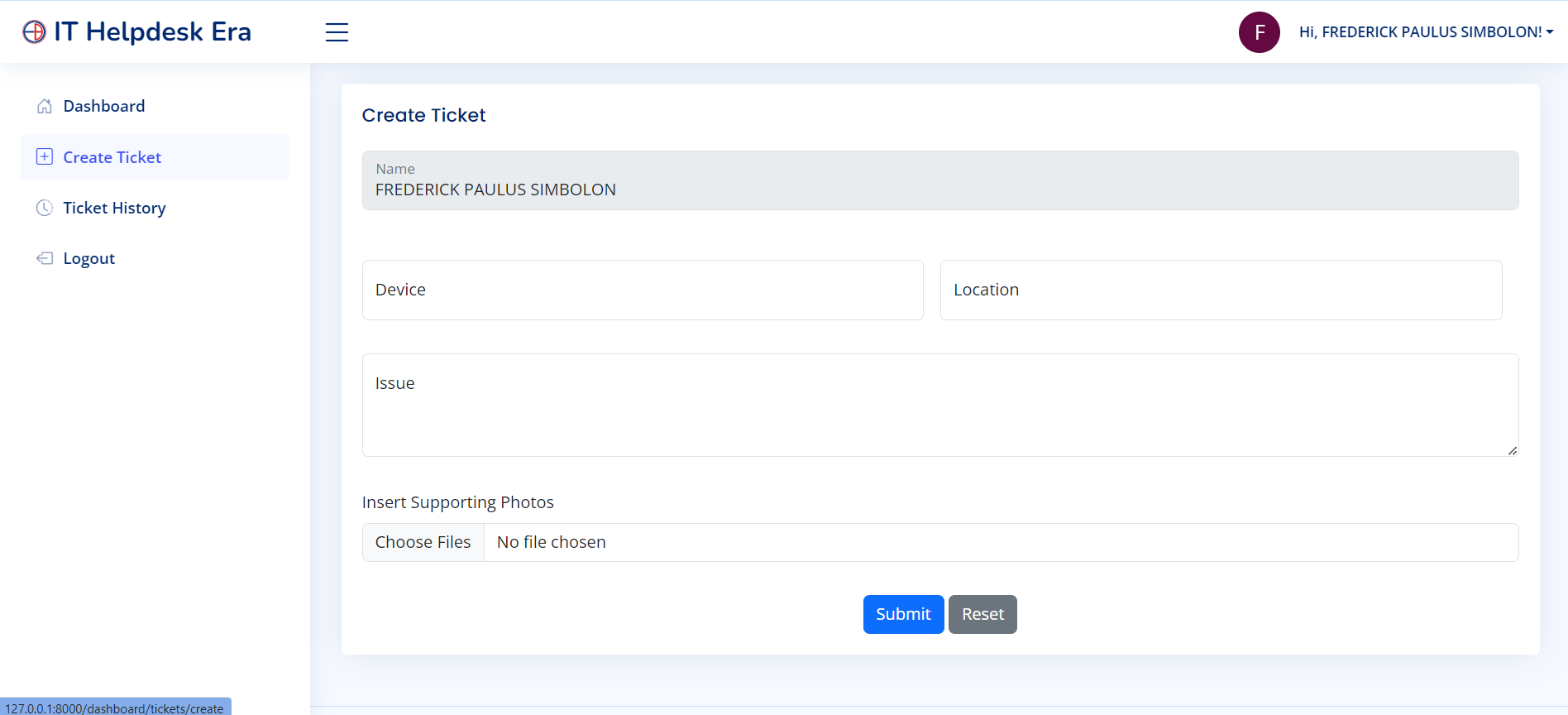This screenshot has height=715, width=1568.
Task: Open the Dashboard menu label
Action: click(x=104, y=107)
